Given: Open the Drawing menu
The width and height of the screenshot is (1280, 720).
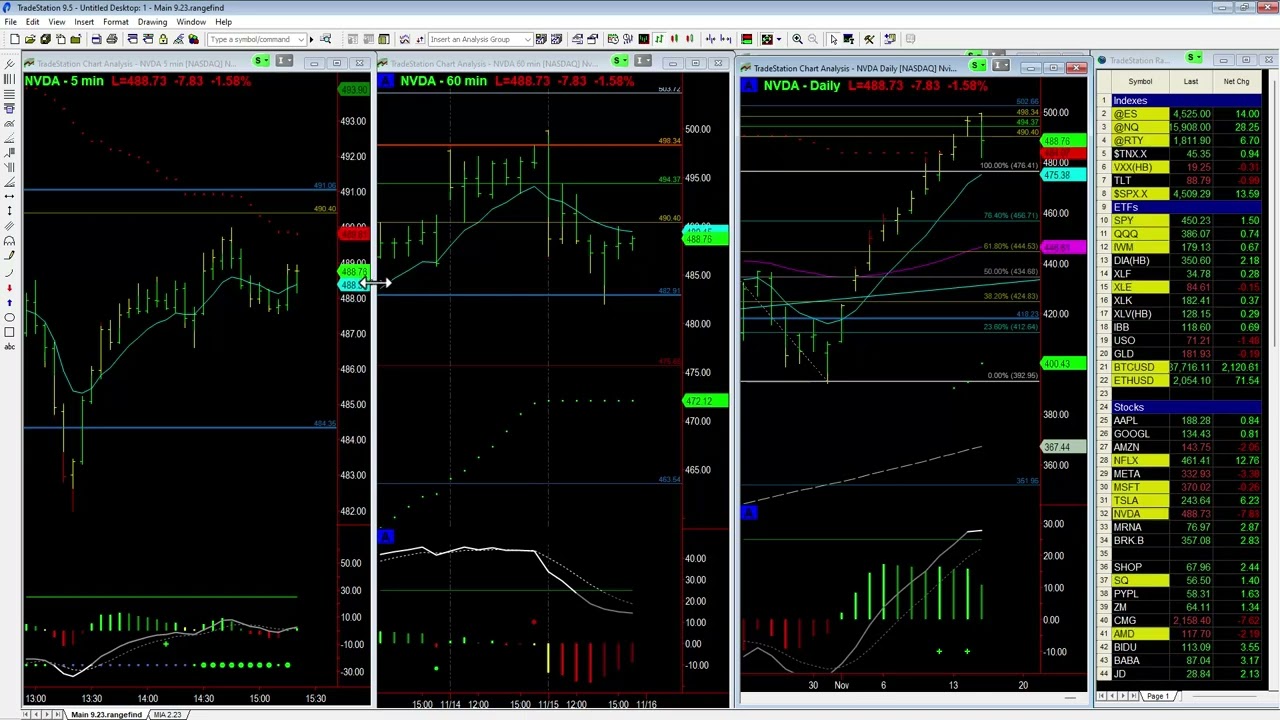Looking at the screenshot, I should [x=152, y=22].
